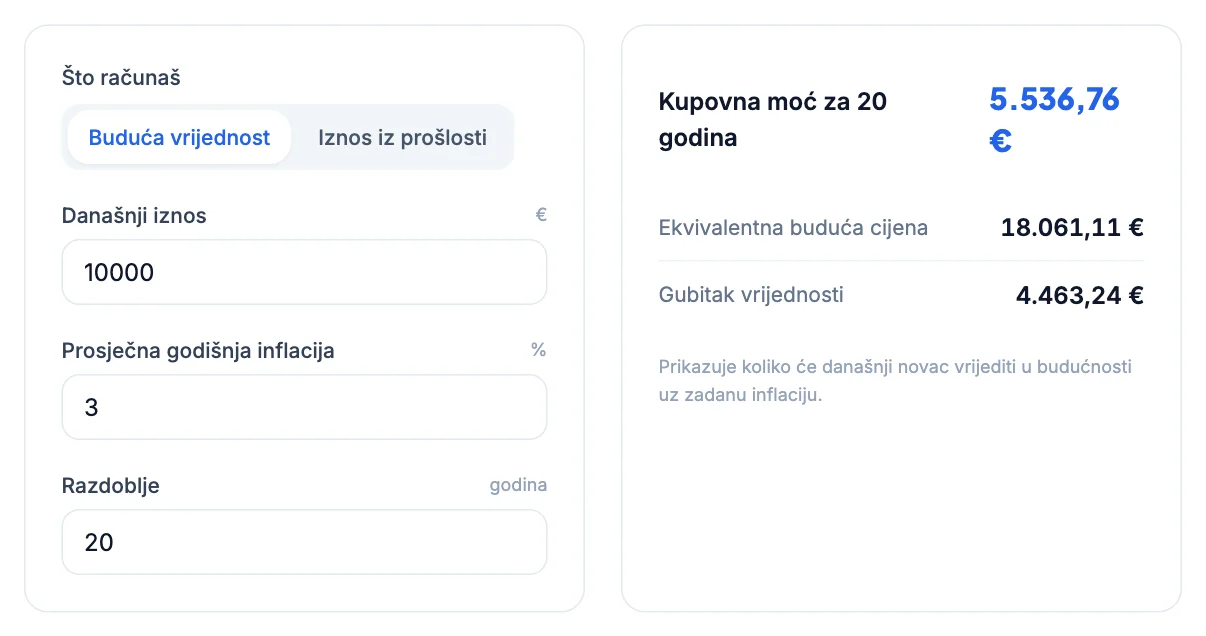Image resolution: width=1206 pixels, height=636 pixels.
Task: Click the explanatory note beginning with Prikazuje
Action: 895,380
